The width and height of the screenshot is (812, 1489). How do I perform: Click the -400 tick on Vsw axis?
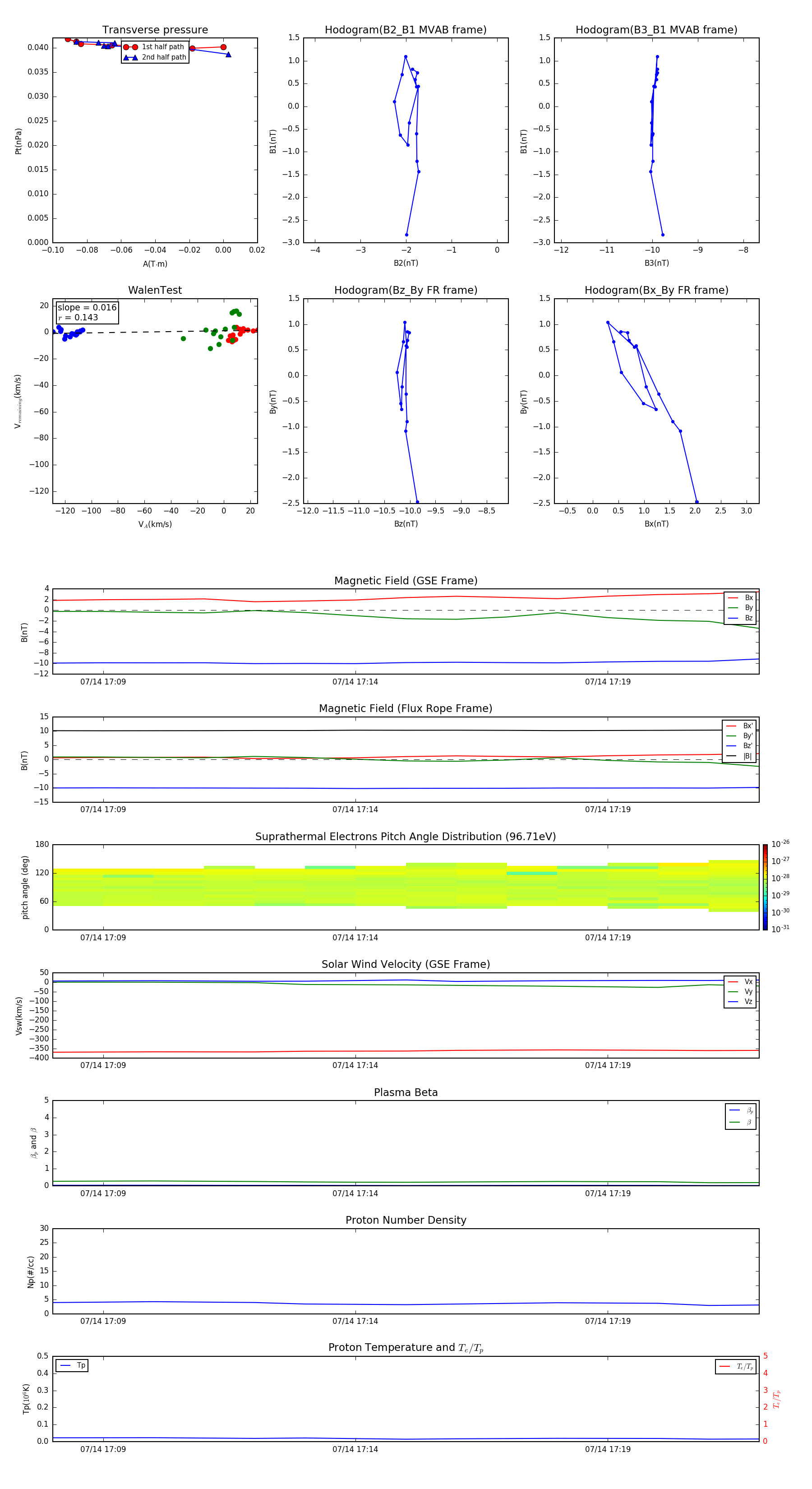point(38,1058)
